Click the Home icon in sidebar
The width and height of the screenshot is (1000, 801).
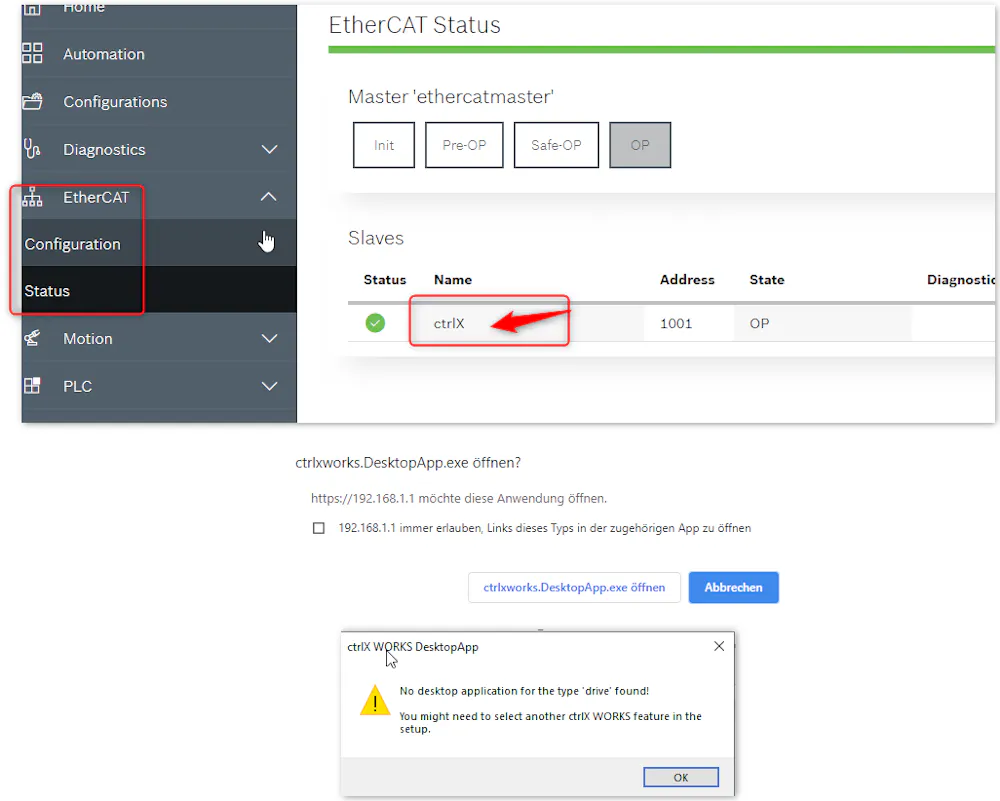pos(32,9)
